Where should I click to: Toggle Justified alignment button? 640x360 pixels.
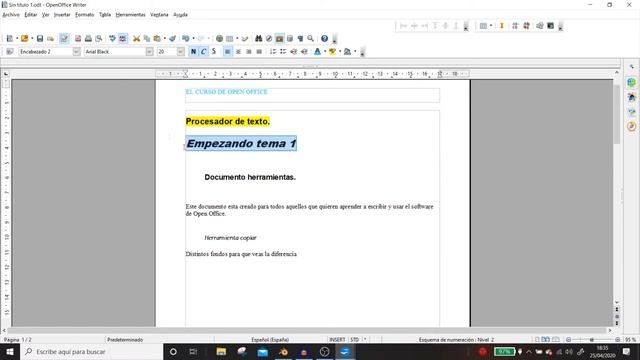click(259, 51)
